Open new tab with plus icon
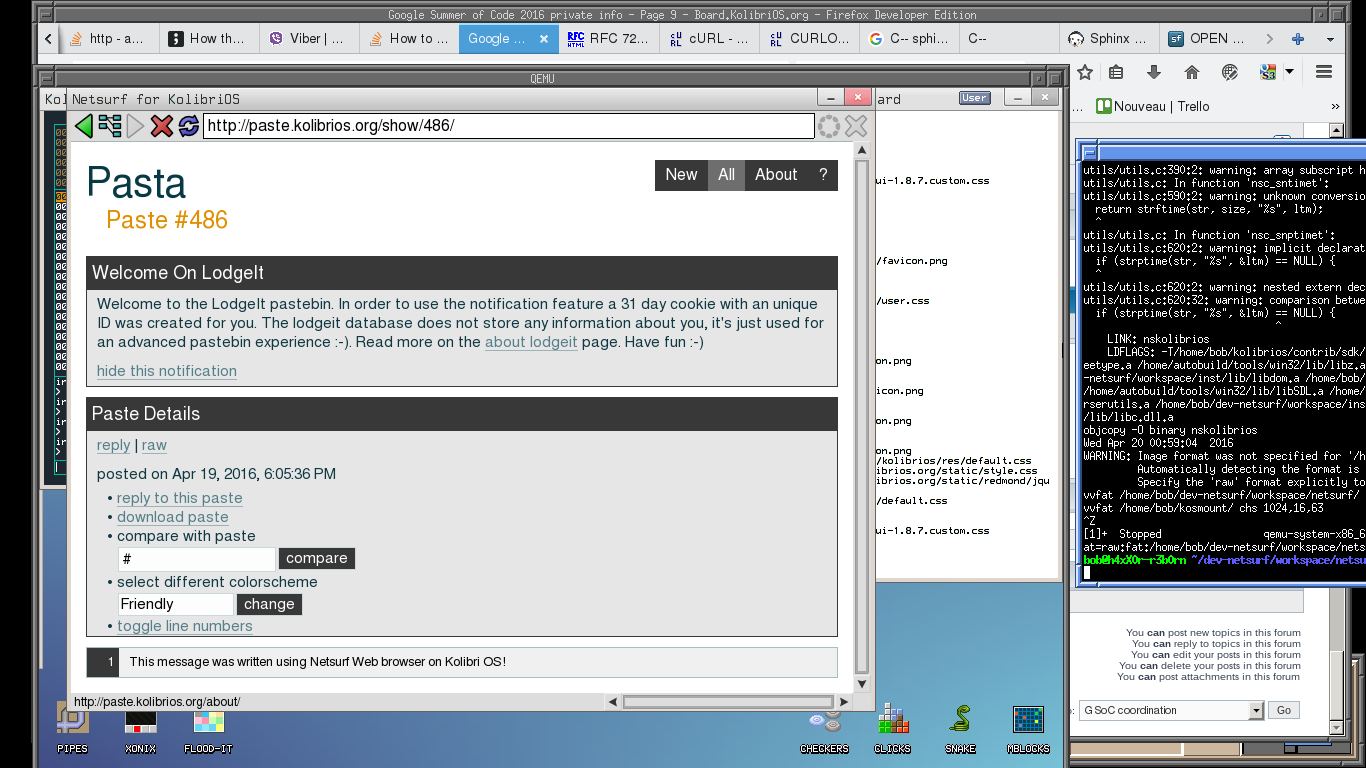 [1298, 39]
